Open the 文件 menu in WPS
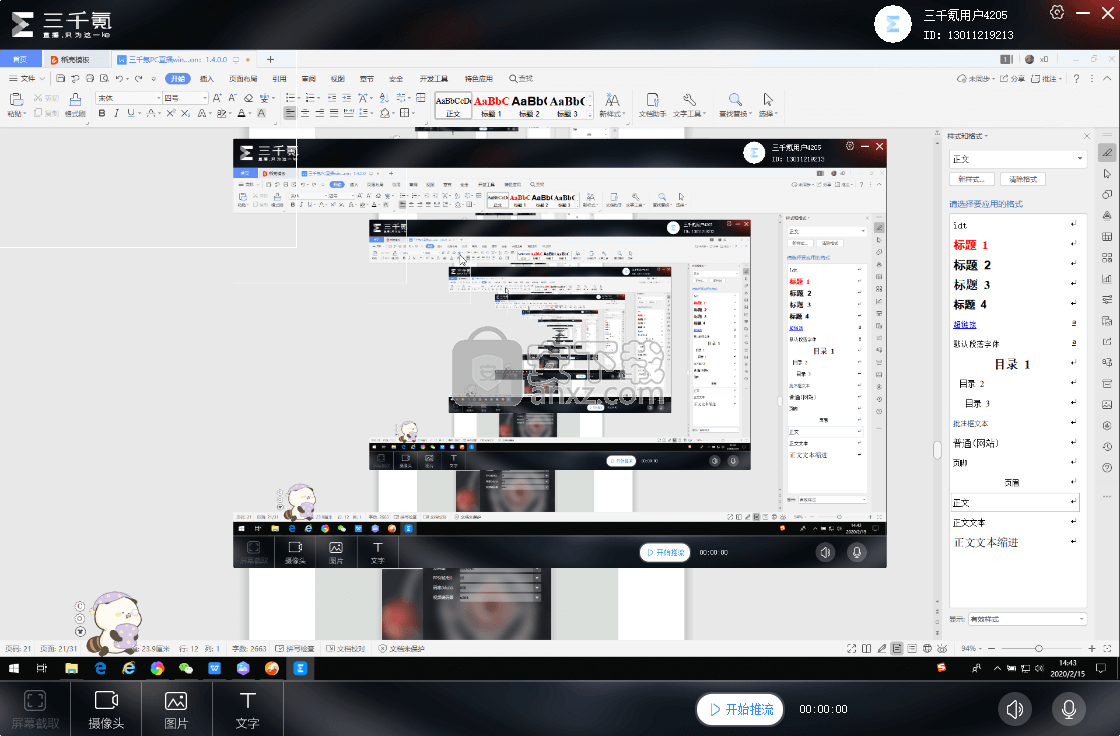 (x=26, y=79)
